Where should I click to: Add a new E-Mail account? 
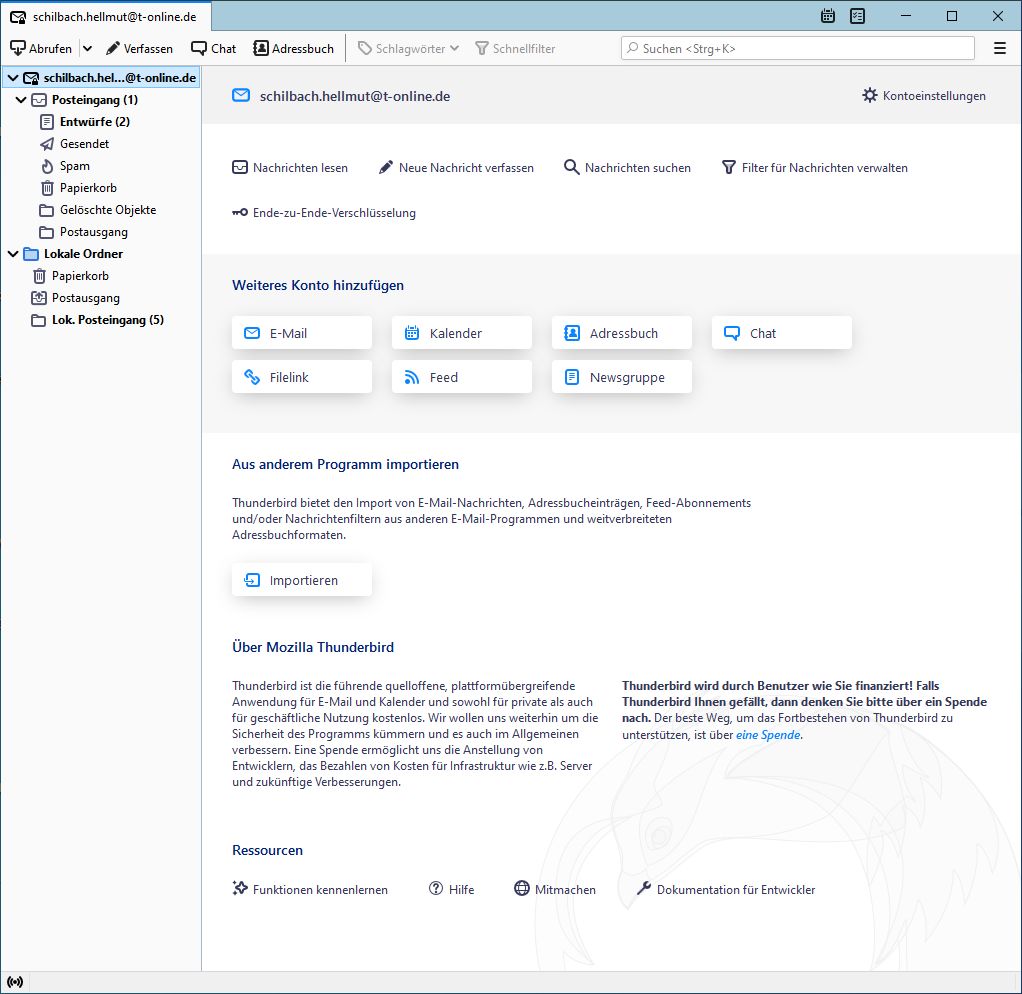coord(302,333)
